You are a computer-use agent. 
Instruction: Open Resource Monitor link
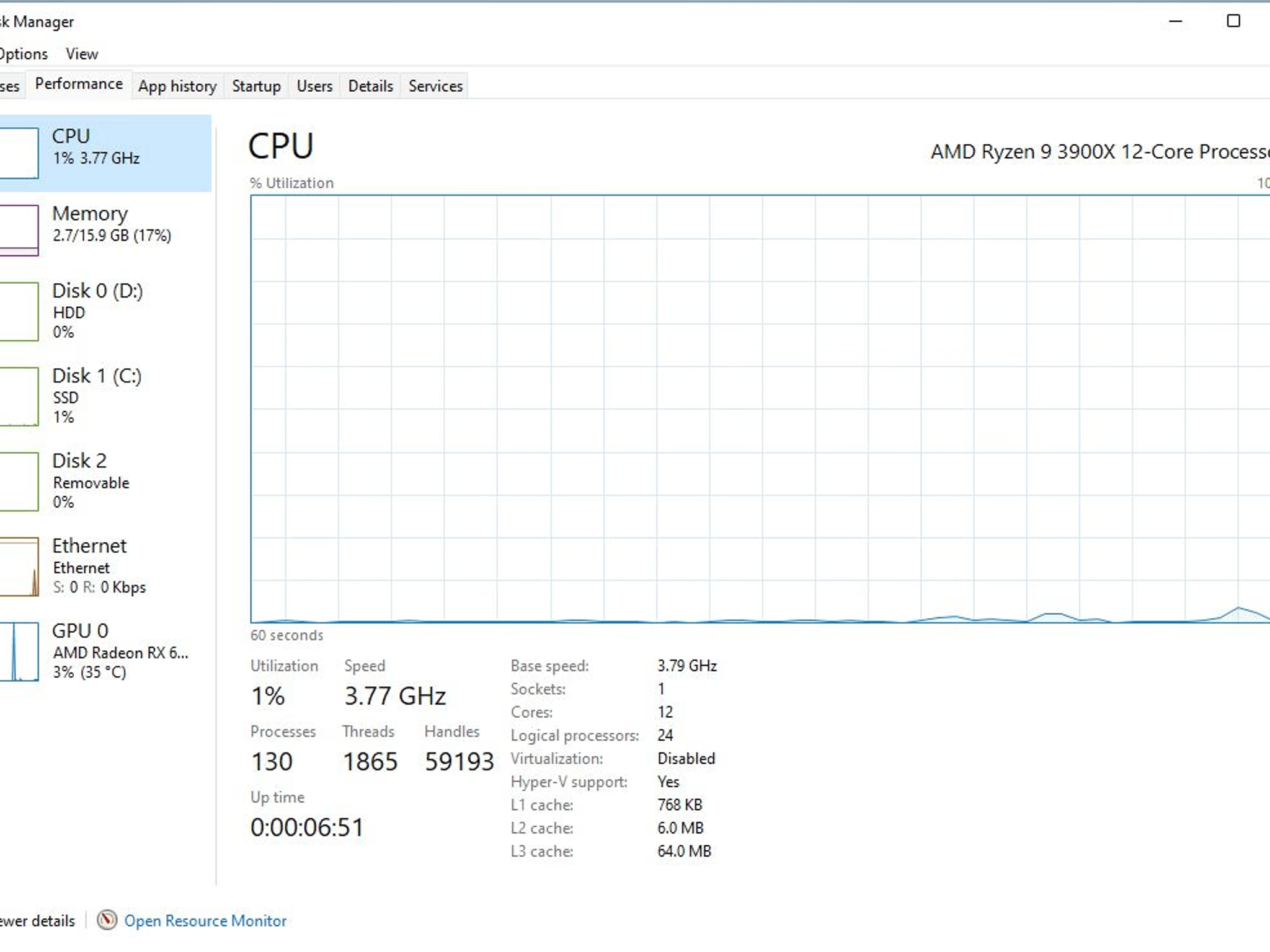click(x=205, y=921)
